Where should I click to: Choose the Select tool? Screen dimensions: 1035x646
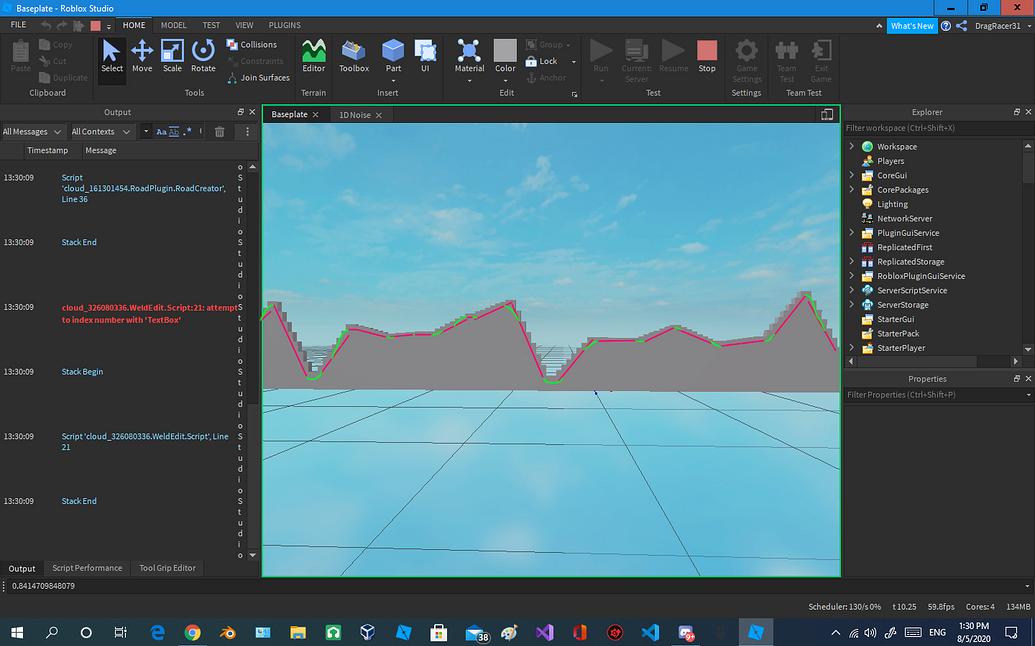[112, 57]
